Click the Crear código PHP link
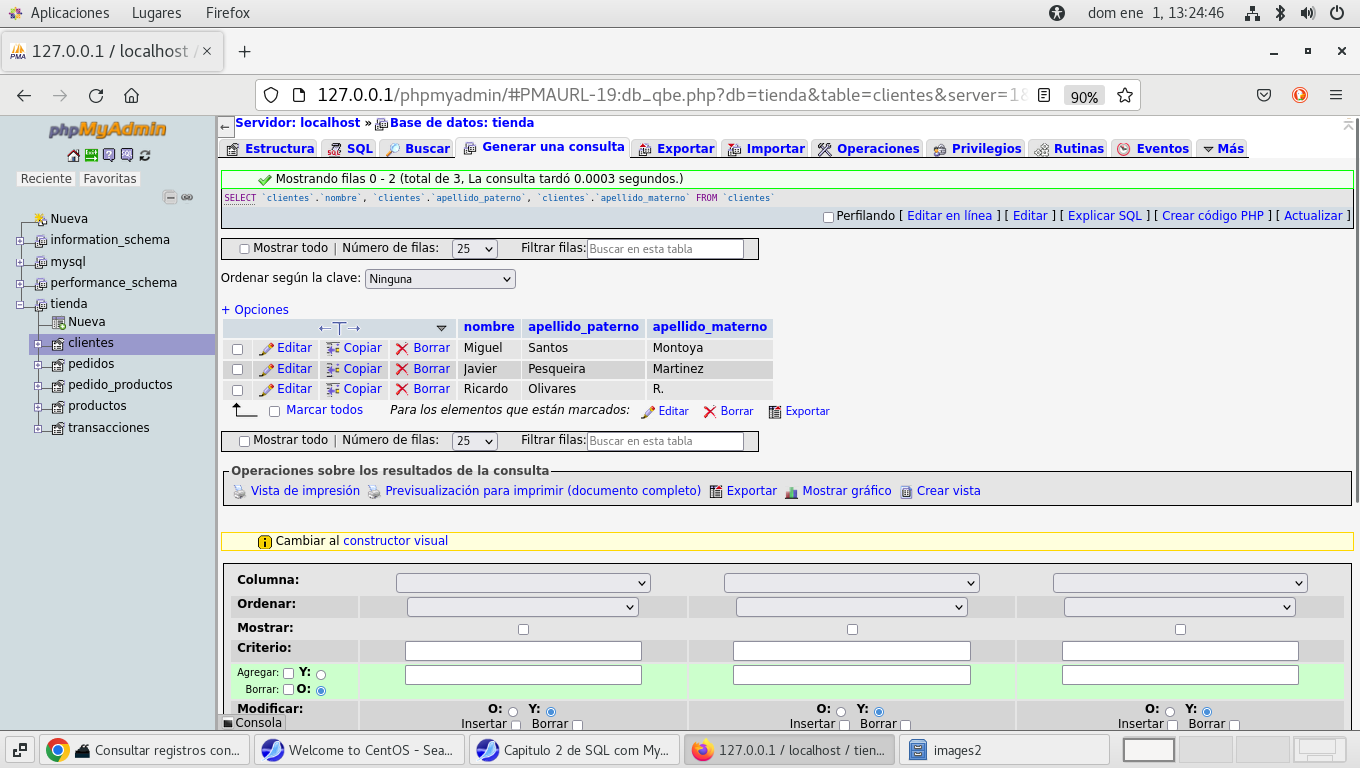 (1212, 216)
